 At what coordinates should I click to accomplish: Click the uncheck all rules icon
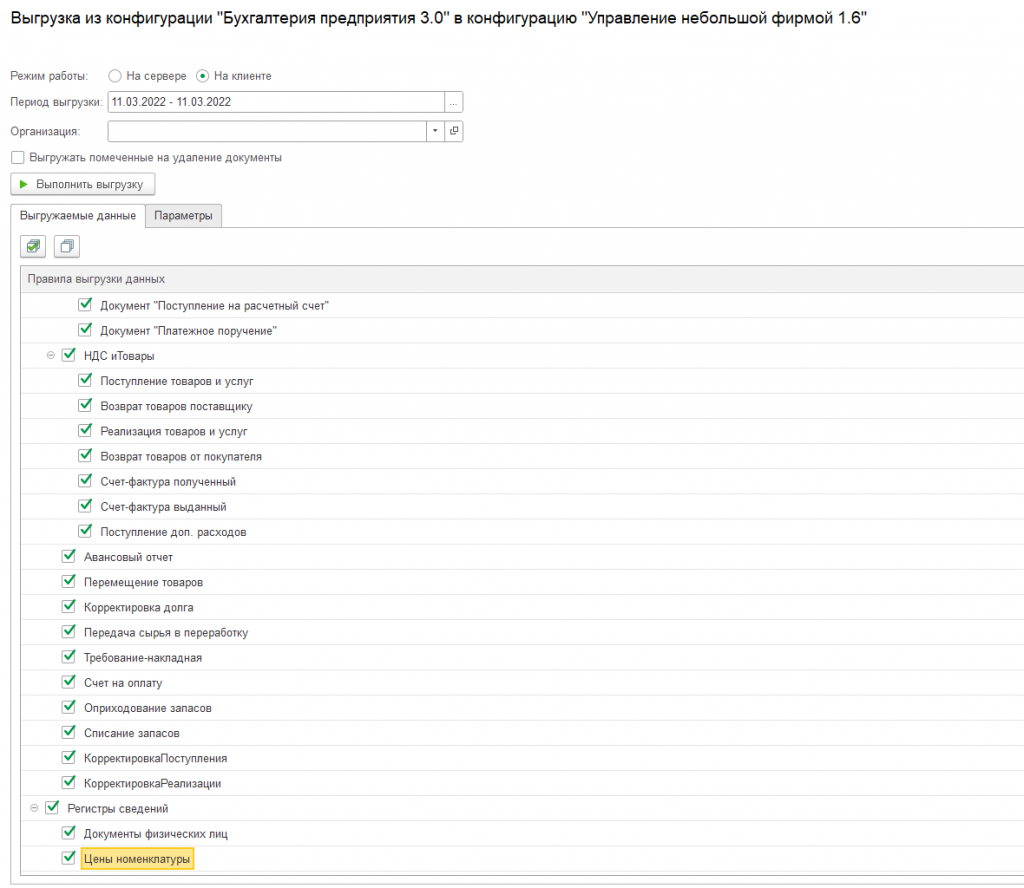point(67,246)
